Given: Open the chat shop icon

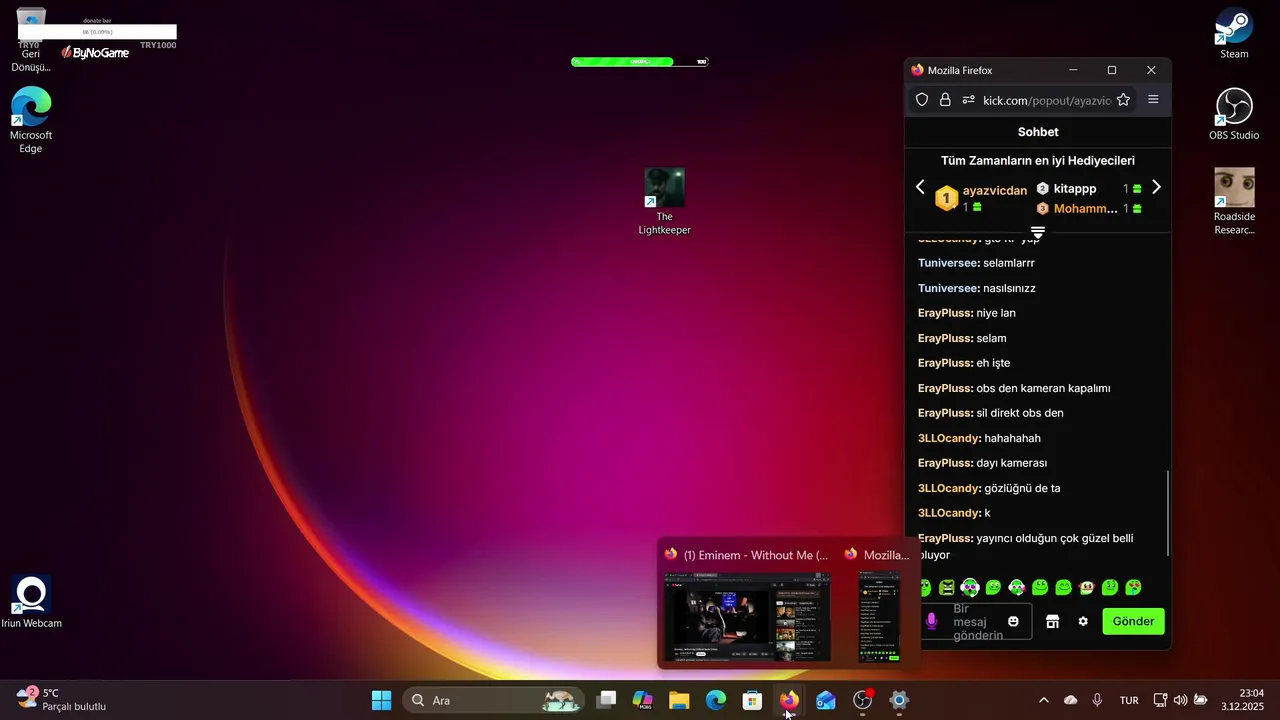Looking at the screenshot, I should [x=1052, y=621].
